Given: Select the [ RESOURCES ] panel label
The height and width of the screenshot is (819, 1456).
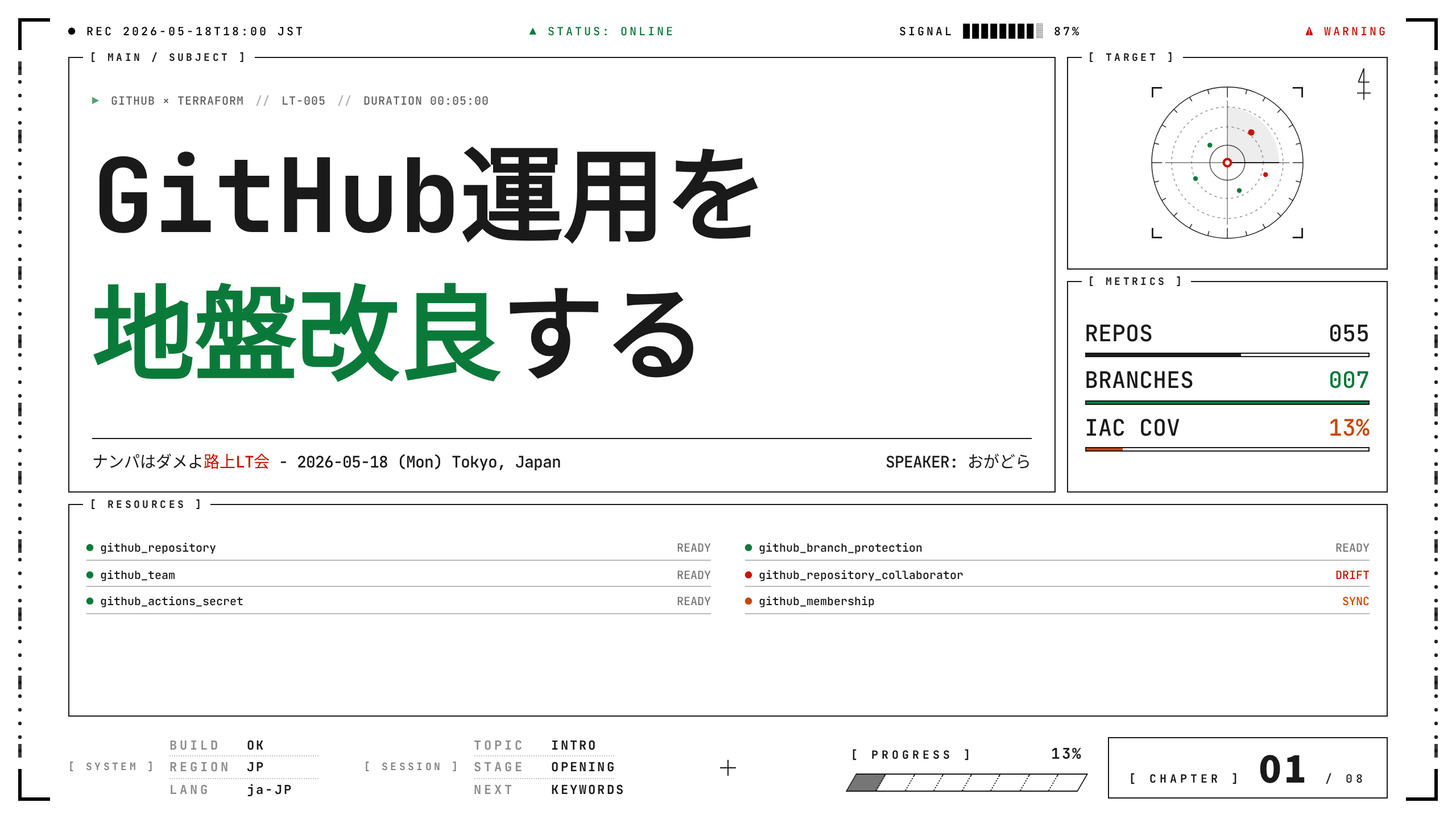Looking at the screenshot, I should pyautogui.click(x=146, y=504).
